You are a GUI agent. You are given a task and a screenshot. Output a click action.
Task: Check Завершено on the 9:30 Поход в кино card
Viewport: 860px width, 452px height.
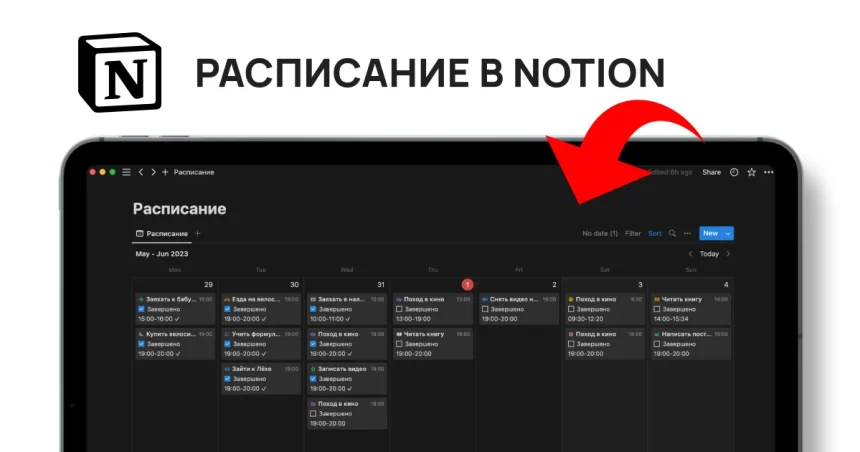point(571,309)
